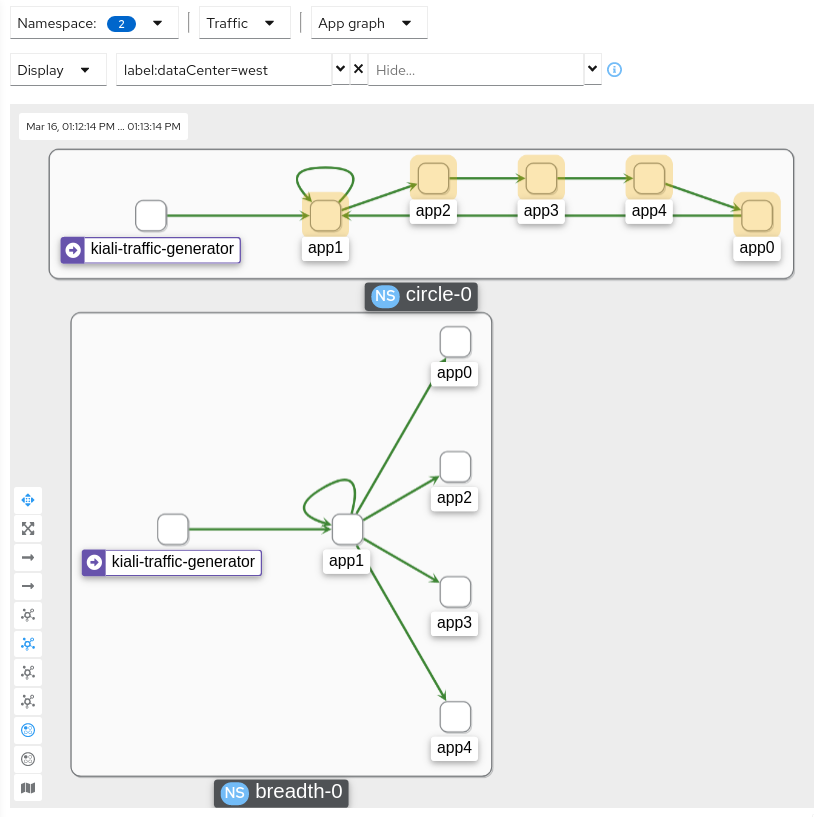This screenshot has height=817, width=814.
Task: Open the Display options menu
Action: coord(57,70)
